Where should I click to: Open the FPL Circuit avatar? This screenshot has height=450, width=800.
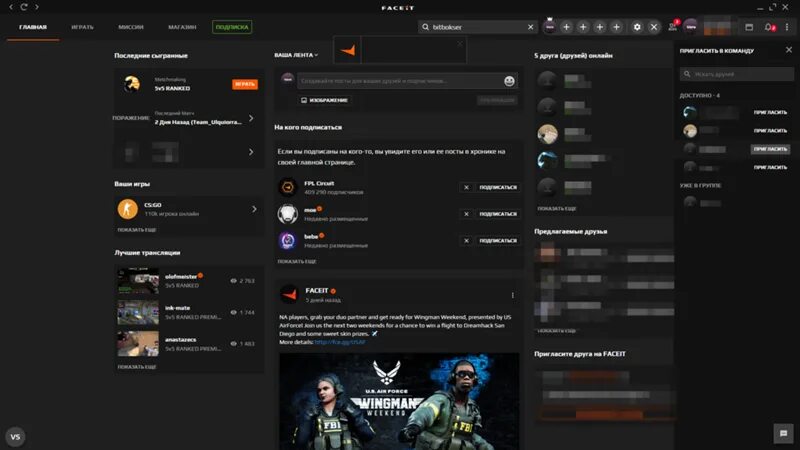coord(288,187)
